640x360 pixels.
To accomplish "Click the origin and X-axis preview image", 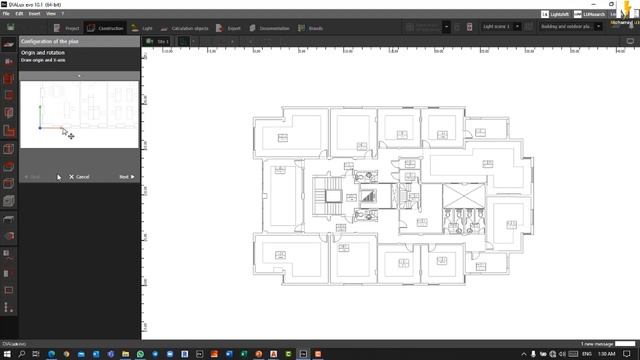I will pos(79,114).
